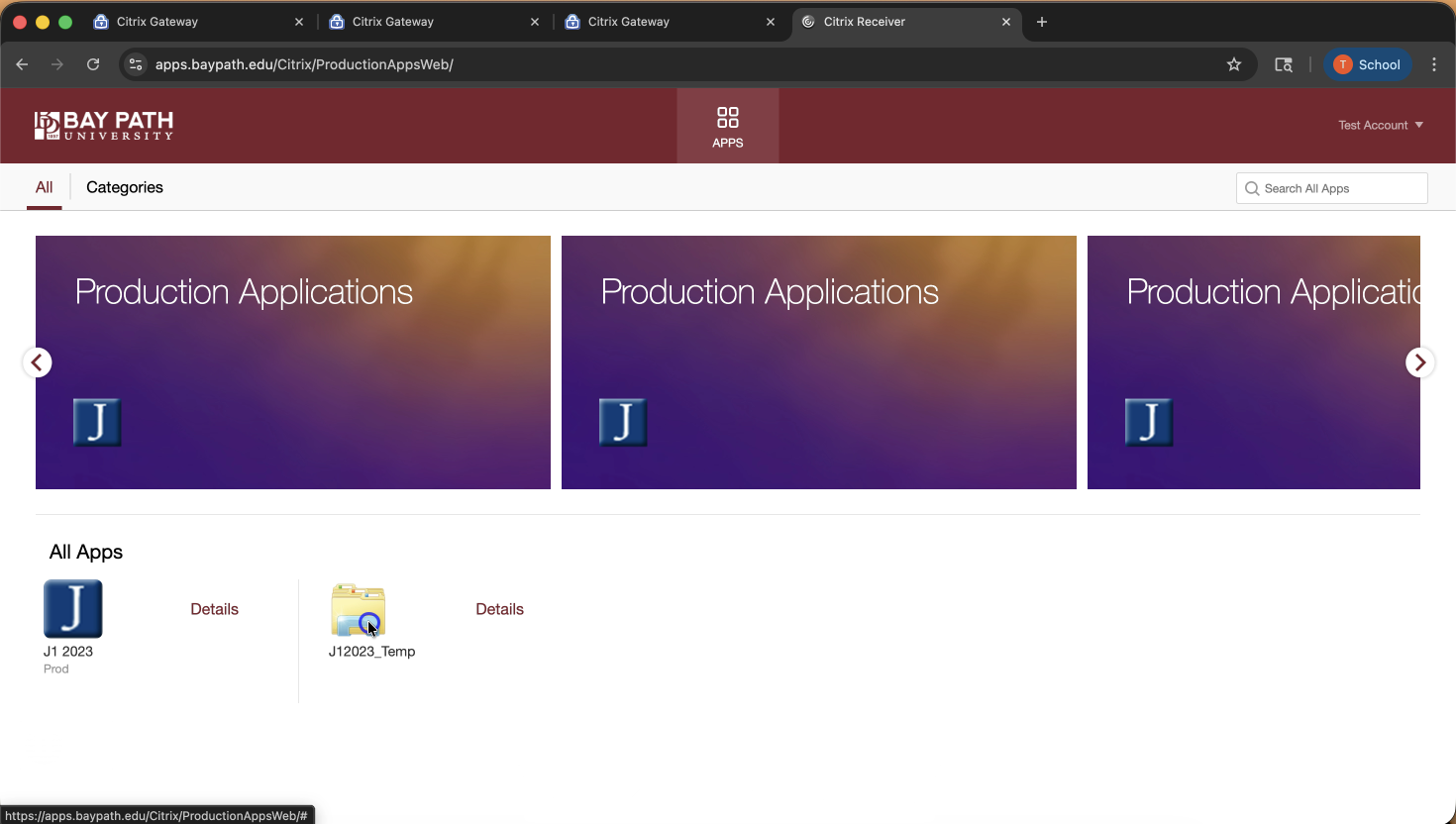Image resolution: width=1456 pixels, height=824 pixels.
Task: Click the Bay Path University logo
Action: pos(104,126)
